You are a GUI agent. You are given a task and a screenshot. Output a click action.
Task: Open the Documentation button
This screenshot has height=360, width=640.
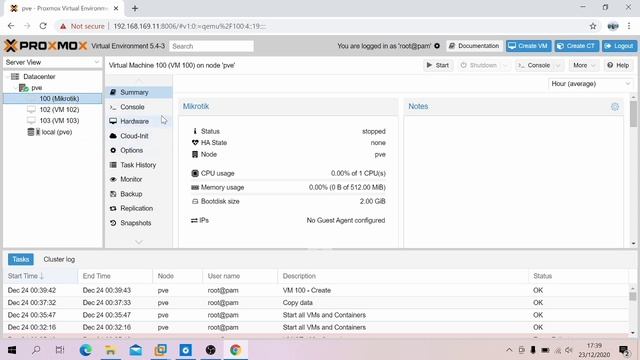pyautogui.click(x=474, y=46)
